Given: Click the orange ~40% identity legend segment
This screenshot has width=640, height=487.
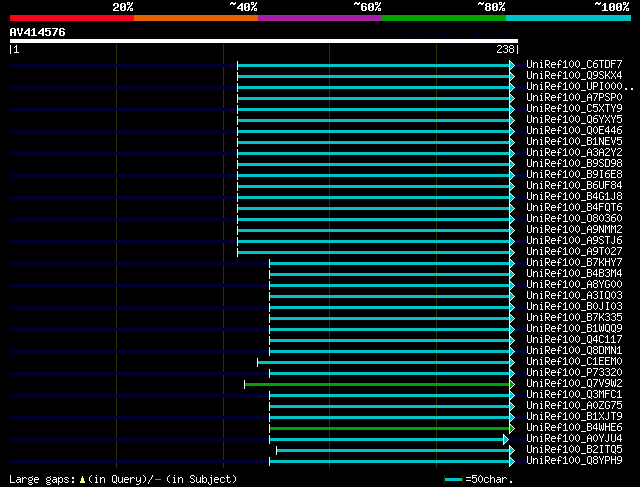Looking at the screenshot, I should (196, 18).
